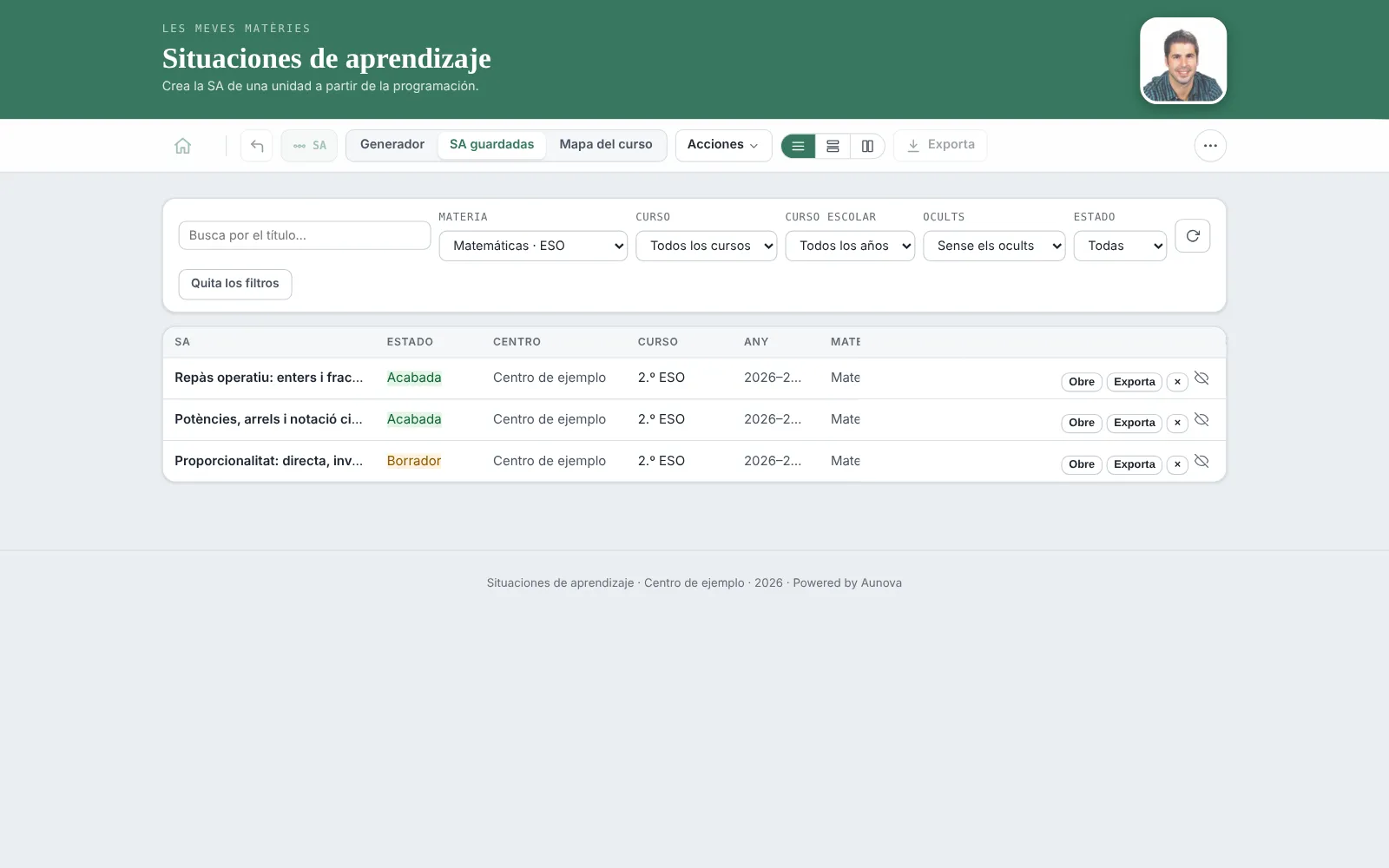Export the Potències, arrels SA
This screenshot has height=868, width=1389.
click(x=1134, y=423)
